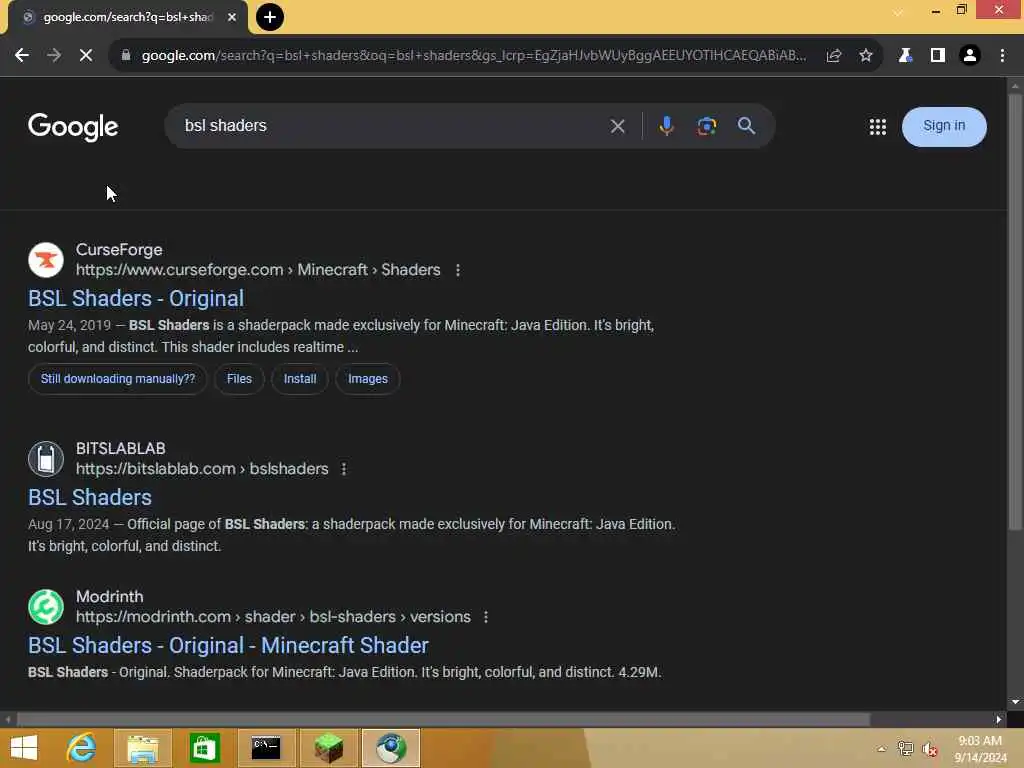Close the google.com search tab
Image resolution: width=1024 pixels, height=768 pixels.
tap(232, 17)
